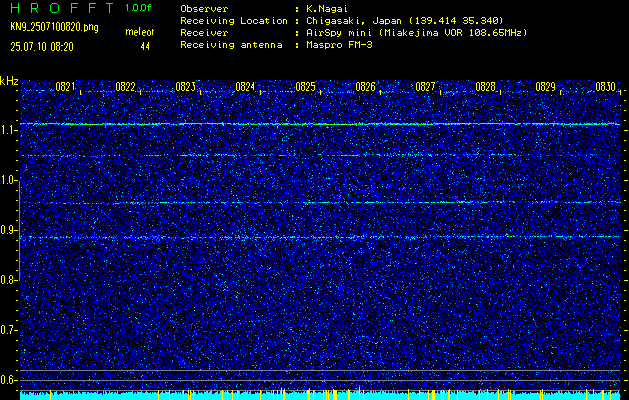629x400 pixels.
Task: Click the 0827 time marker
Action: click(425, 87)
